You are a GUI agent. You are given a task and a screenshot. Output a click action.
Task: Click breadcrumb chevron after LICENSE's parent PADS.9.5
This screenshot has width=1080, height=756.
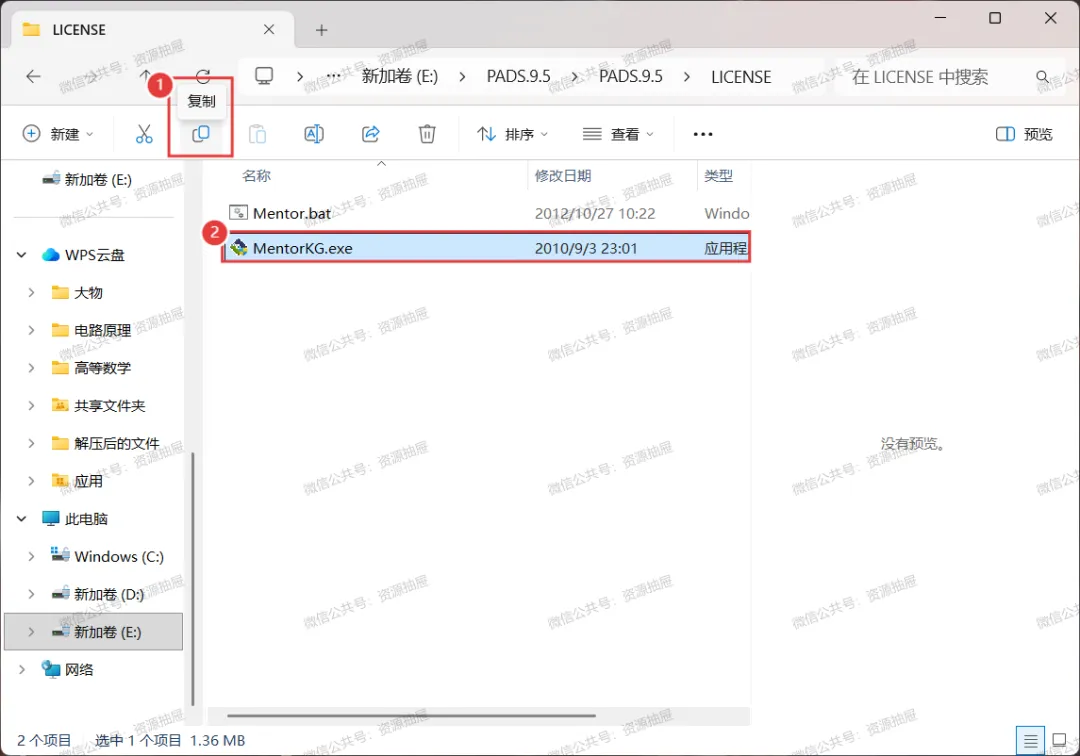coord(686,76)
